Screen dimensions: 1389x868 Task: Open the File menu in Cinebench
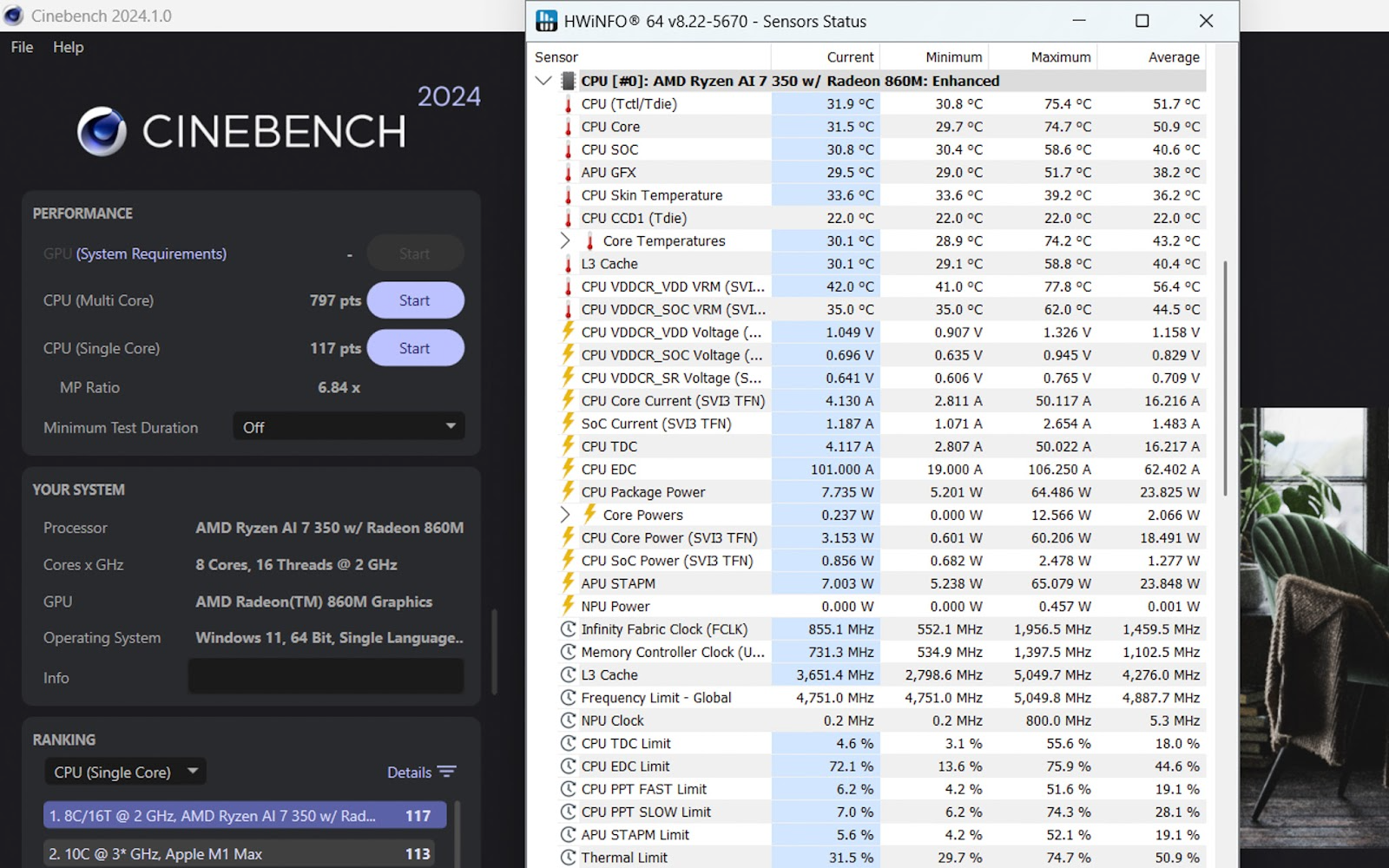[x=22, y=47]
